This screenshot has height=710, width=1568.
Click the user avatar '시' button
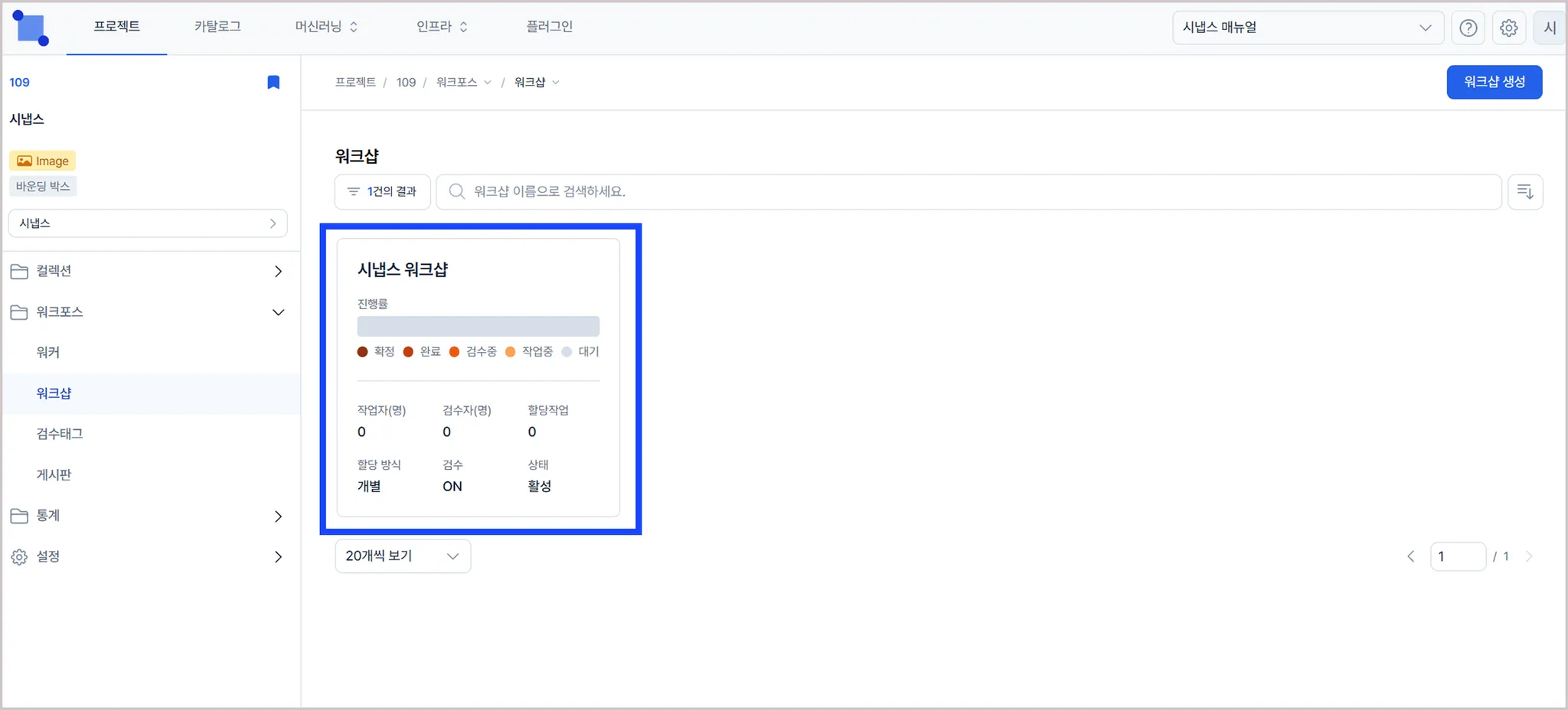point(1550,28)
